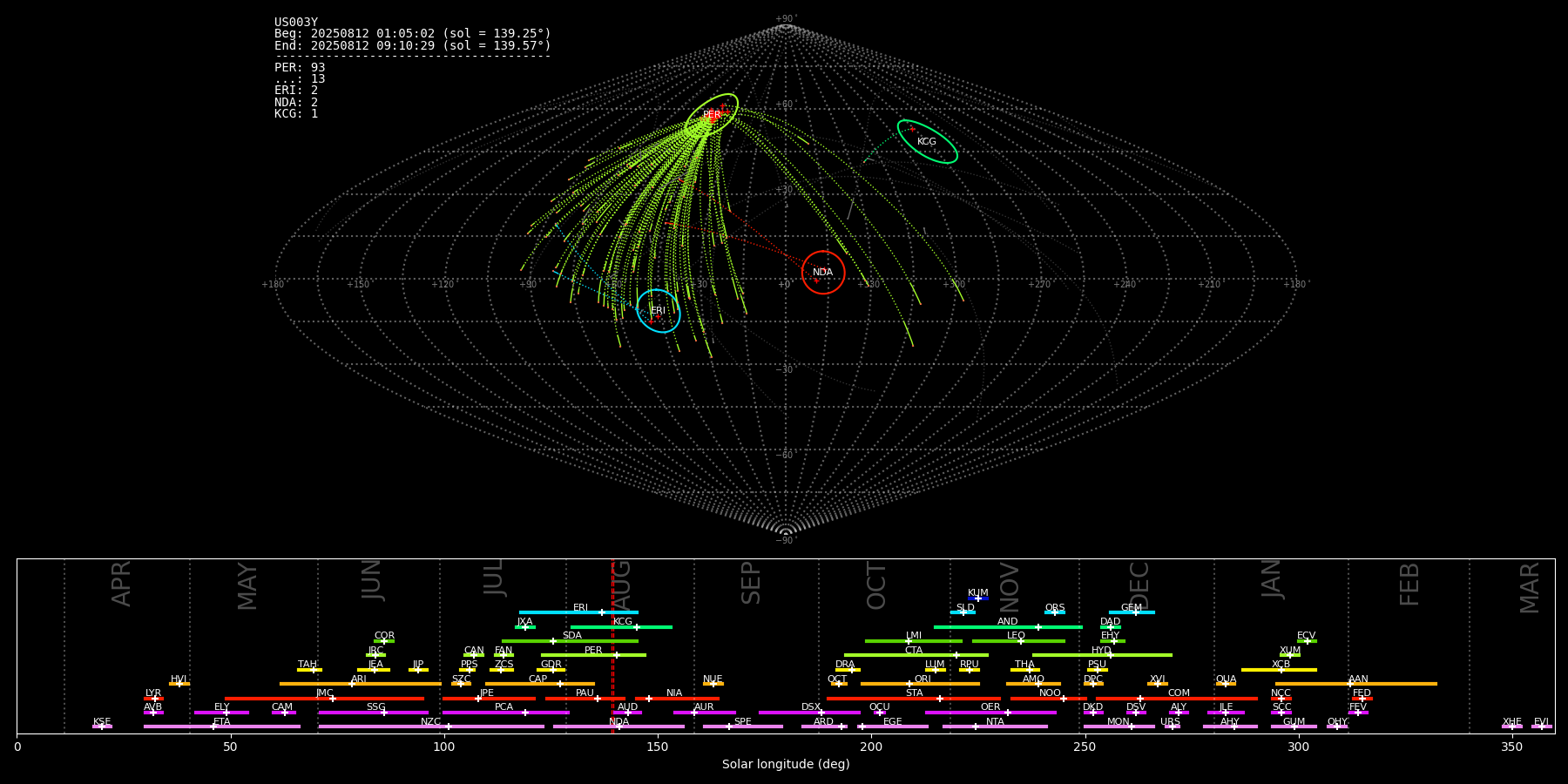Click the APR month label in timeline
Image resolution: width=1568 pixels, height=784 pixels.
click(x=121, y=584)
